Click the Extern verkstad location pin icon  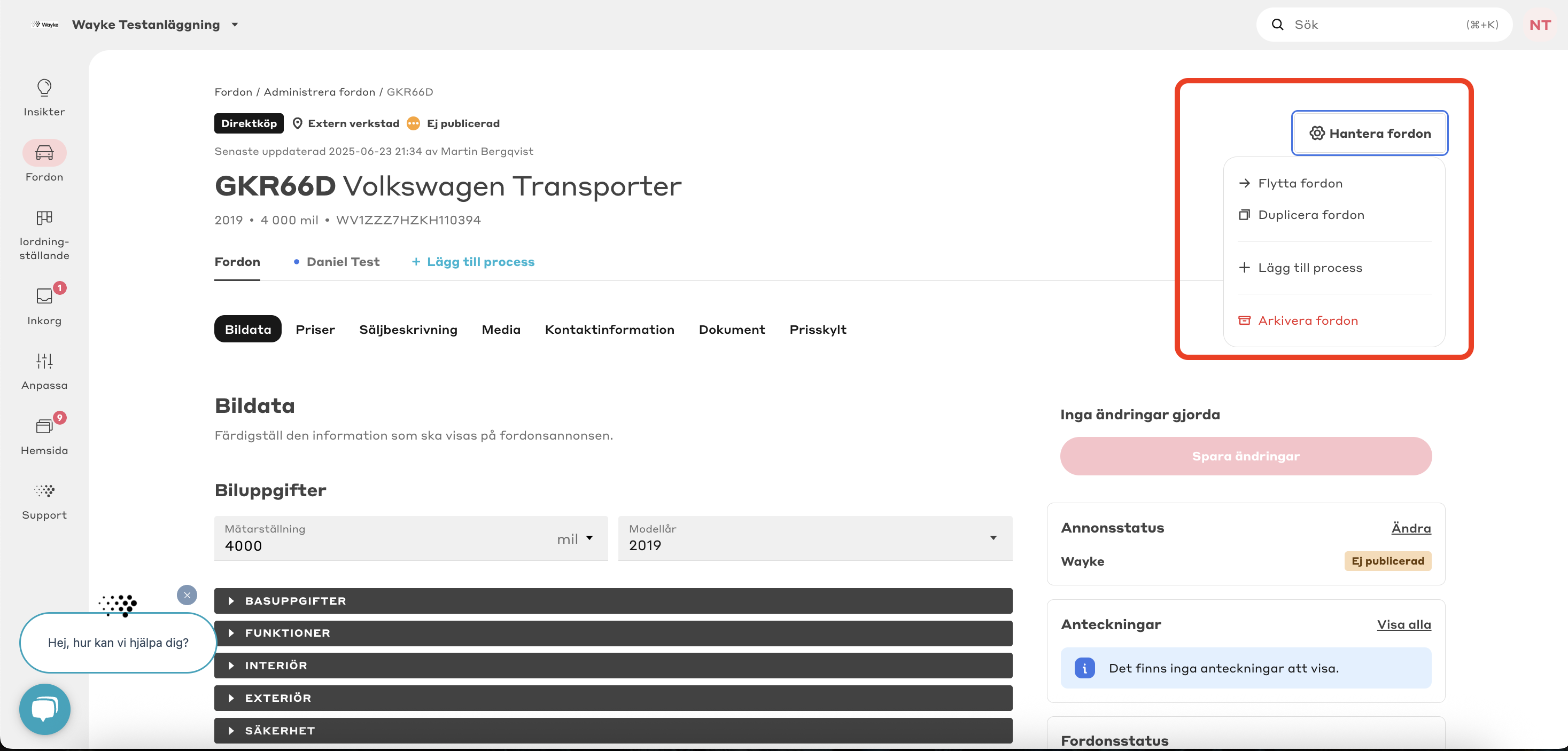point(297,123)
